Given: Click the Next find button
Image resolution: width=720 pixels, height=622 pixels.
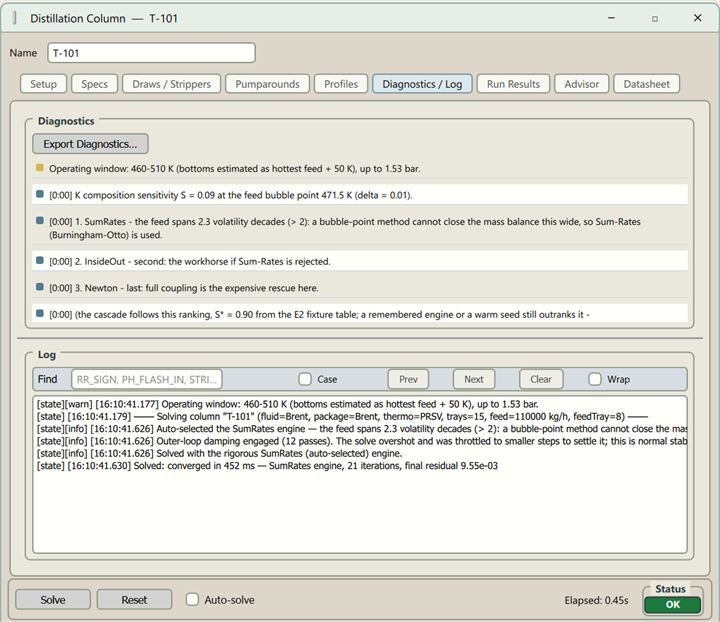Looking at the screenshot, I should [474, 379].
